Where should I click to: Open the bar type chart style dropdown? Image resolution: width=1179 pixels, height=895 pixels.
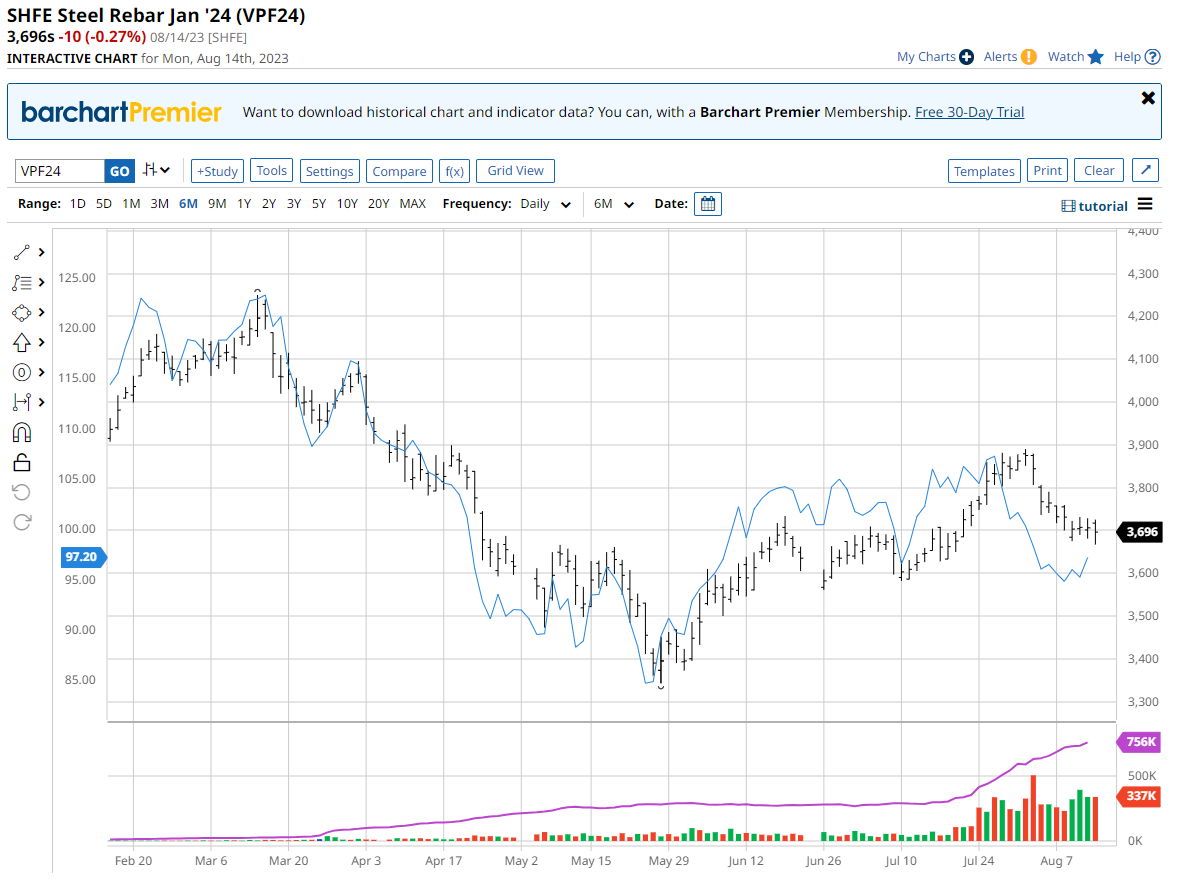156,171
